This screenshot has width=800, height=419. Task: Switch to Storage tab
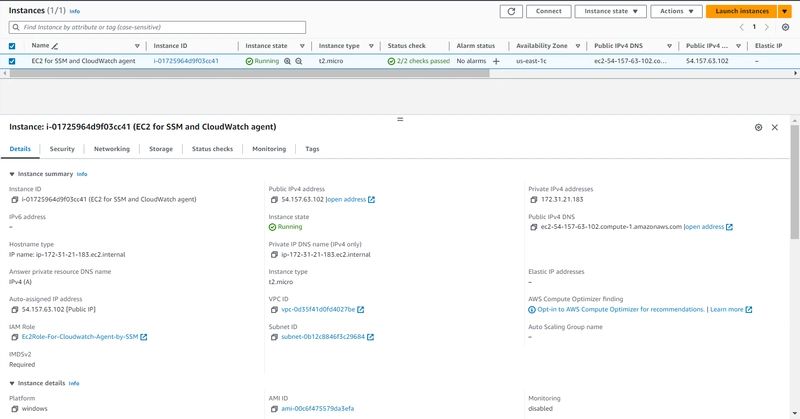coord(161,149)
